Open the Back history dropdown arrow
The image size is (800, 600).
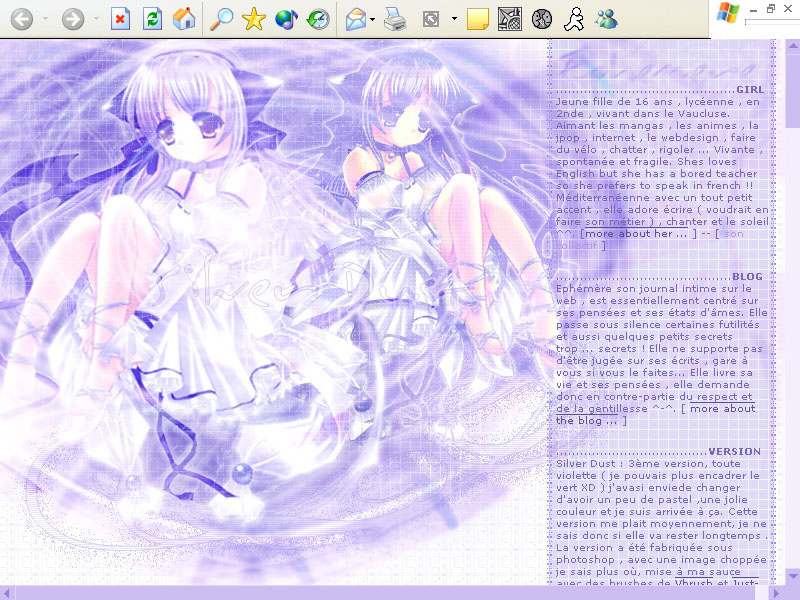(45, 19)
